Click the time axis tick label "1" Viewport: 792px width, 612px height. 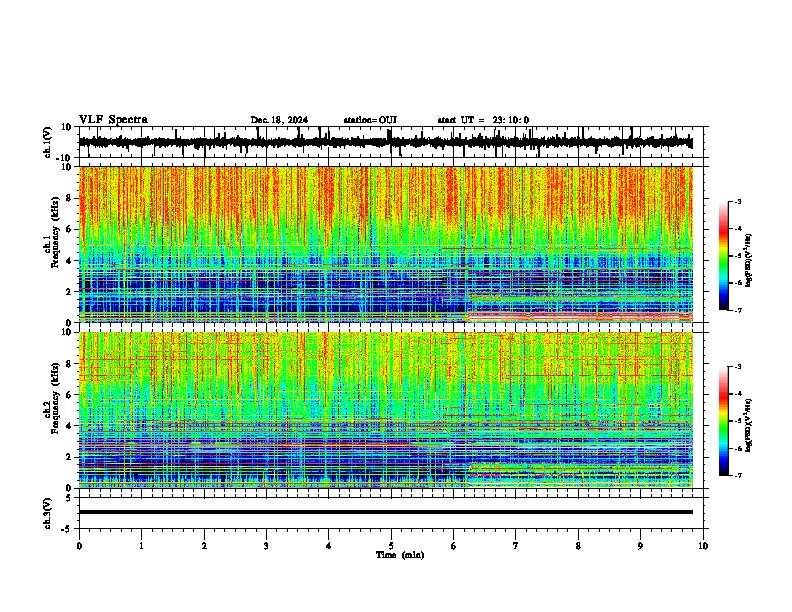coord(141,546)
